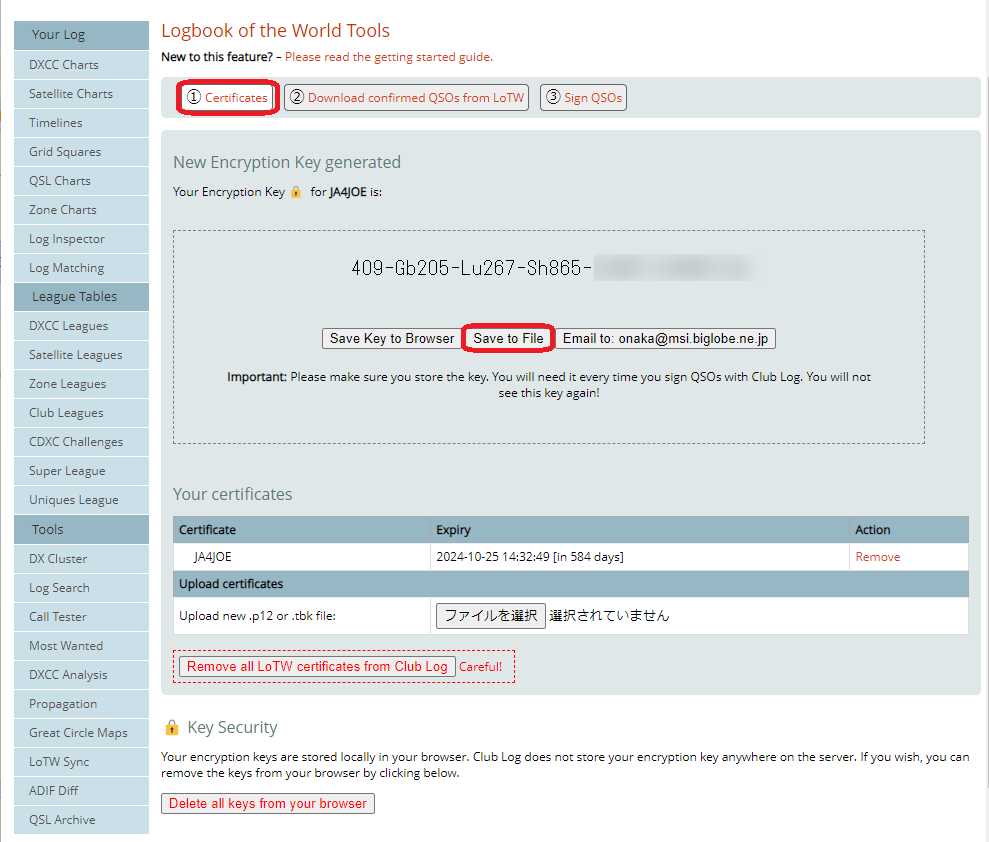Email the key to onaka@msi.biglobe.ne.jp
This screenshot has width=989, height=842.
click(665, 338)
